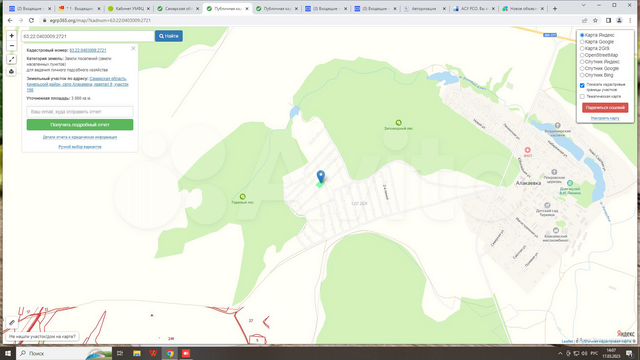Screen dimensions: 640x360
Task: Click the blue Найти search button
Action: 169,36
